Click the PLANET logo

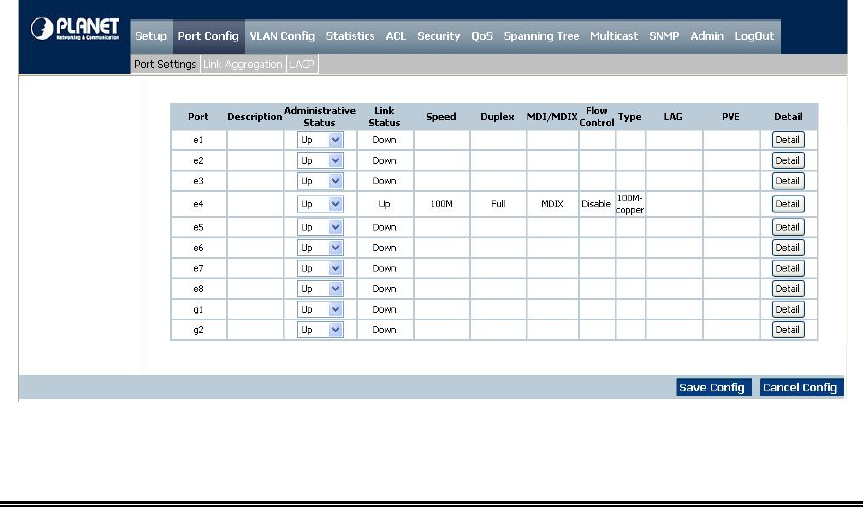(75, 29)
